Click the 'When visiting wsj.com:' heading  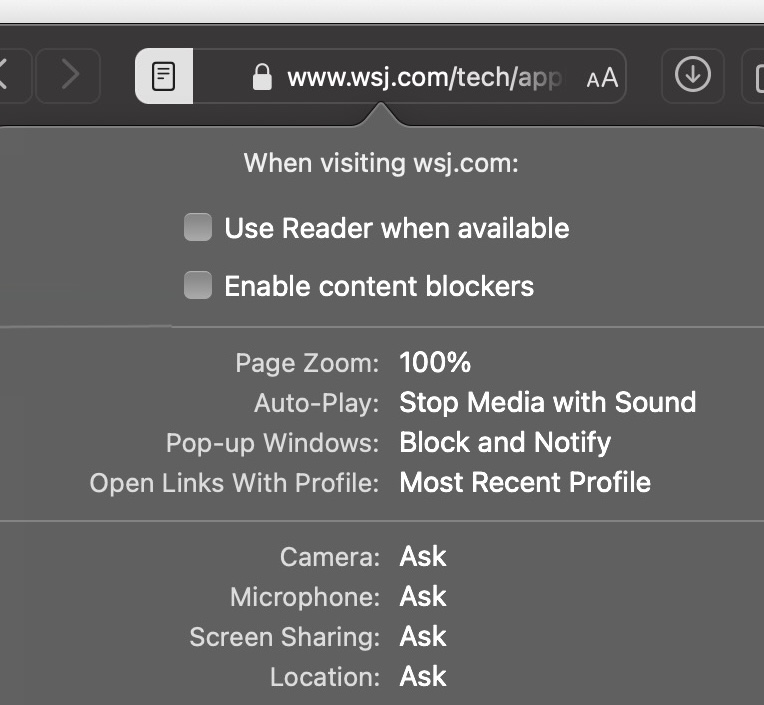381,163
